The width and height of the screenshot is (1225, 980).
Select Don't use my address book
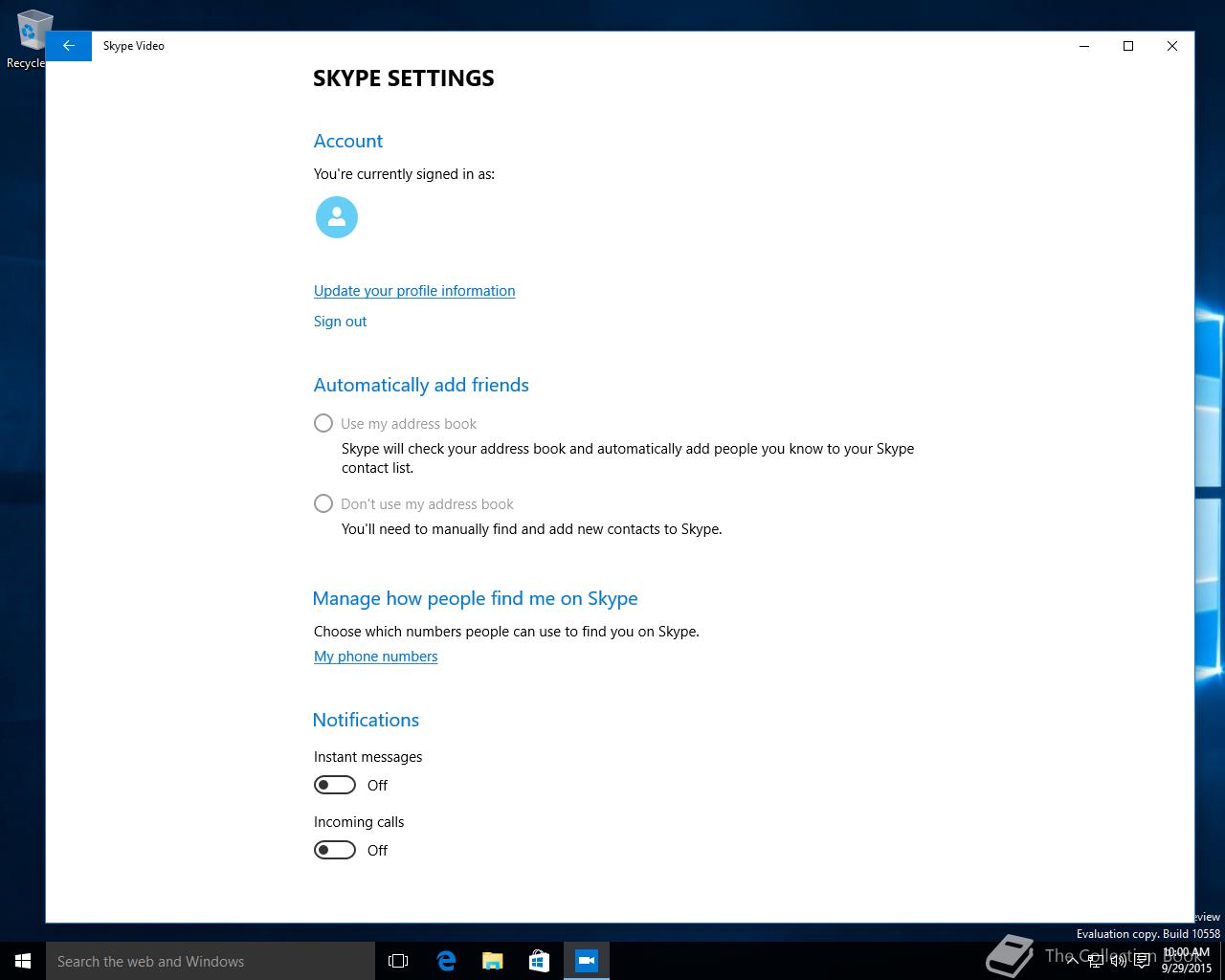click(413, 503)
